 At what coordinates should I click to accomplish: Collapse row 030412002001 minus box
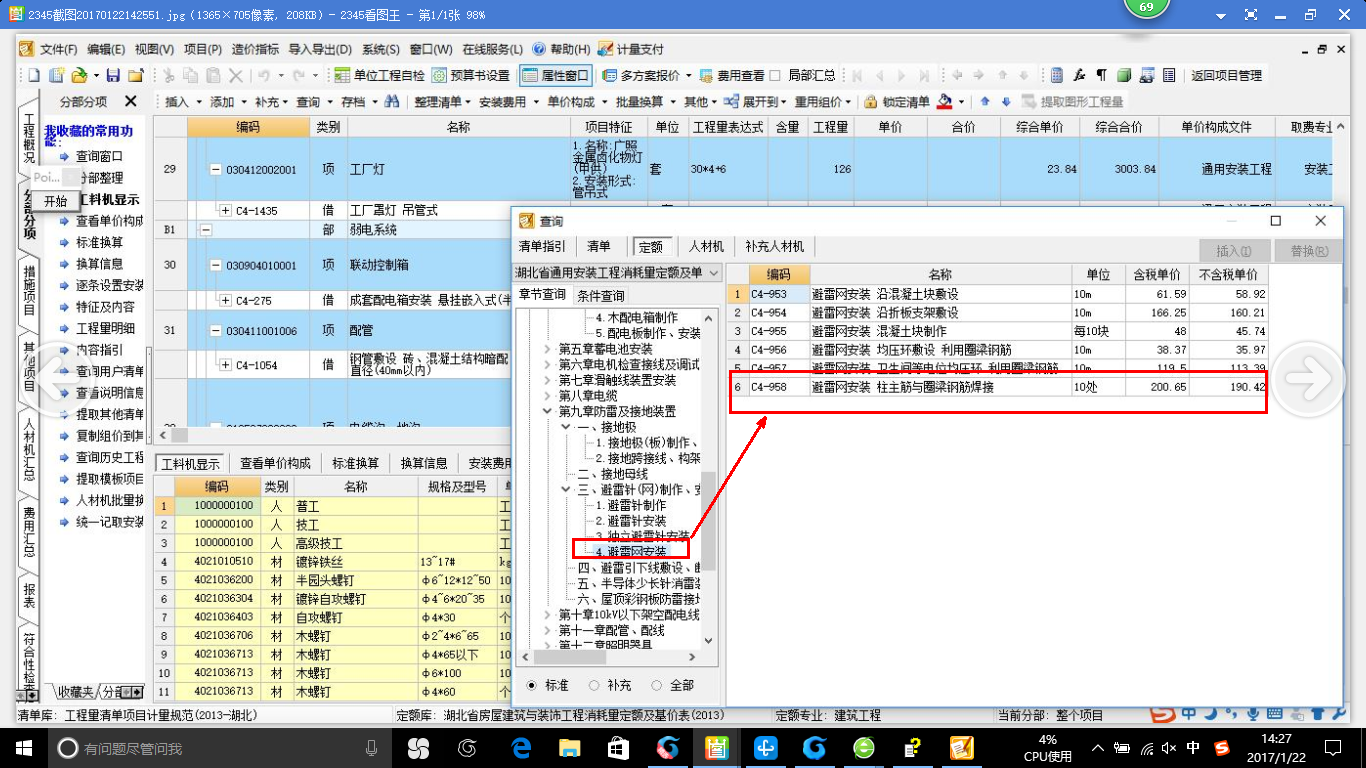tap(215, 170)
